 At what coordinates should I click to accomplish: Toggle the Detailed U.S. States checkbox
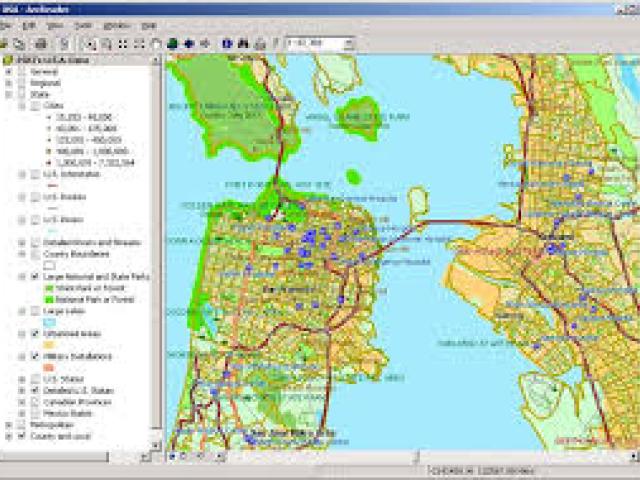[x=35, y=391]
